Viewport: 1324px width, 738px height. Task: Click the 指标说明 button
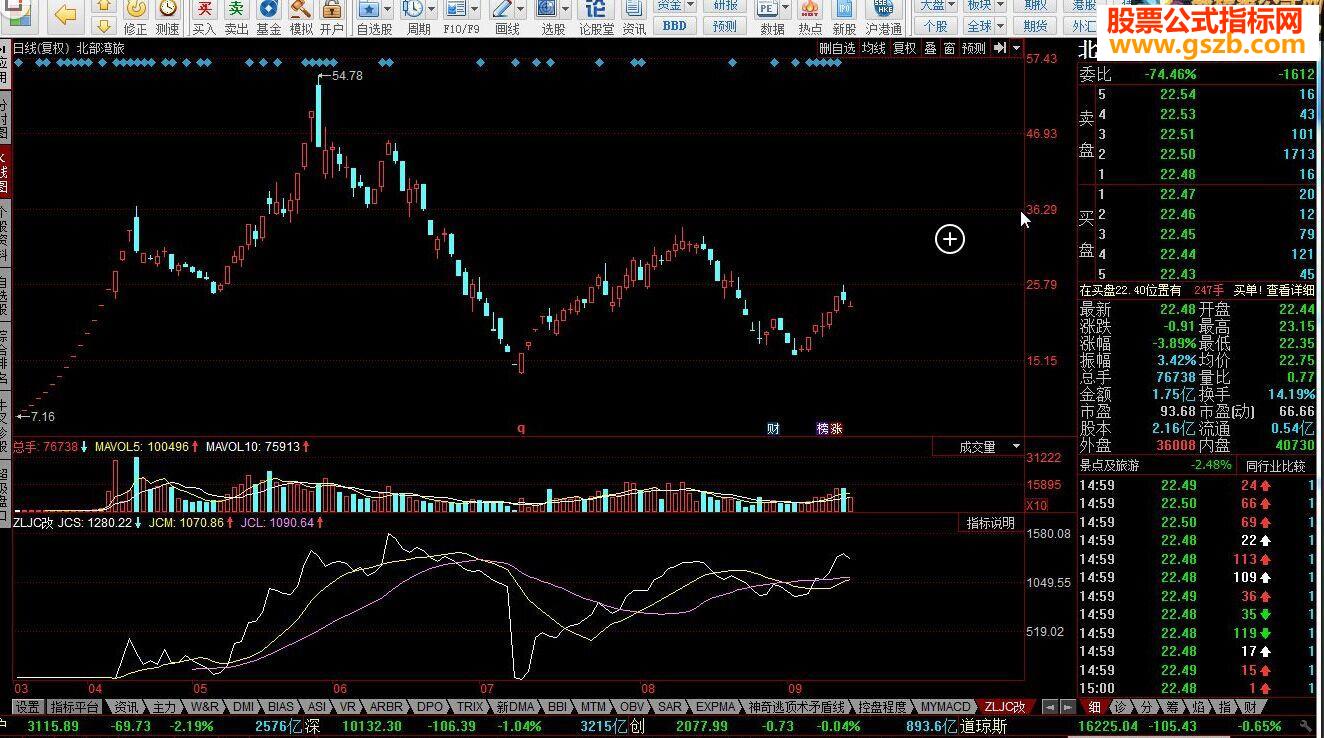click(990, 523)
